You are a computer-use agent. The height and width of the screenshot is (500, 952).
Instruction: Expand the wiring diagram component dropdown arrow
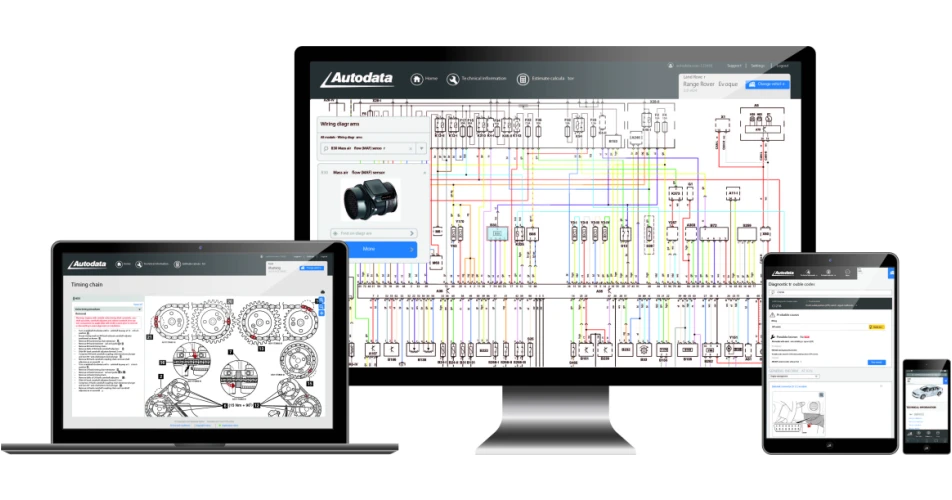coord(421,149)
